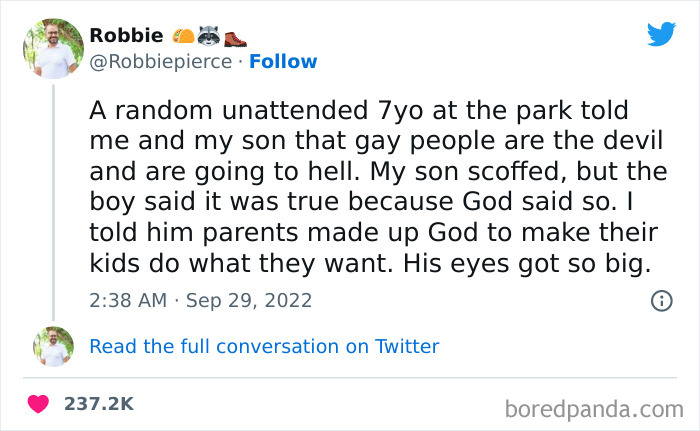Open Robbie's large profile picture

click(x=53, y=47)
